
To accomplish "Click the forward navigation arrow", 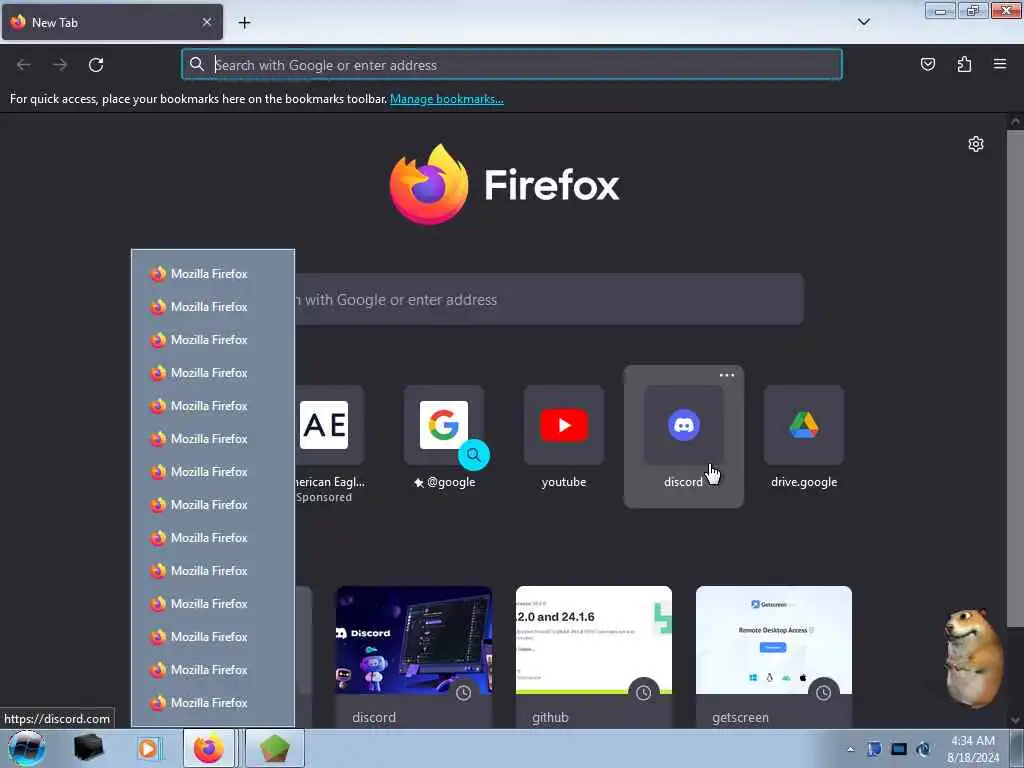I will point(60,65).
